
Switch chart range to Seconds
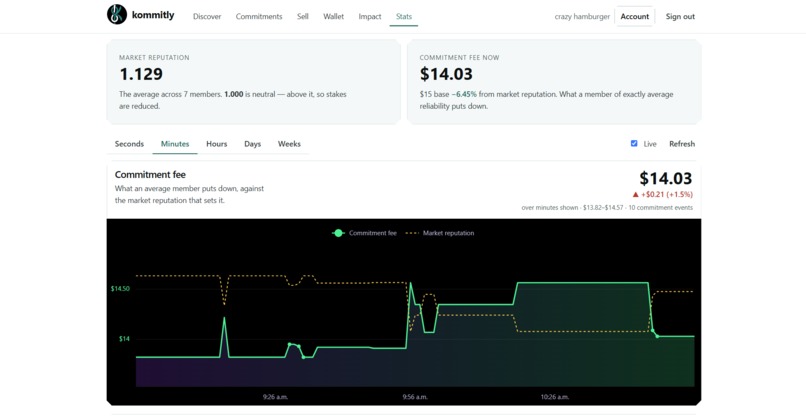coord(129,144)
